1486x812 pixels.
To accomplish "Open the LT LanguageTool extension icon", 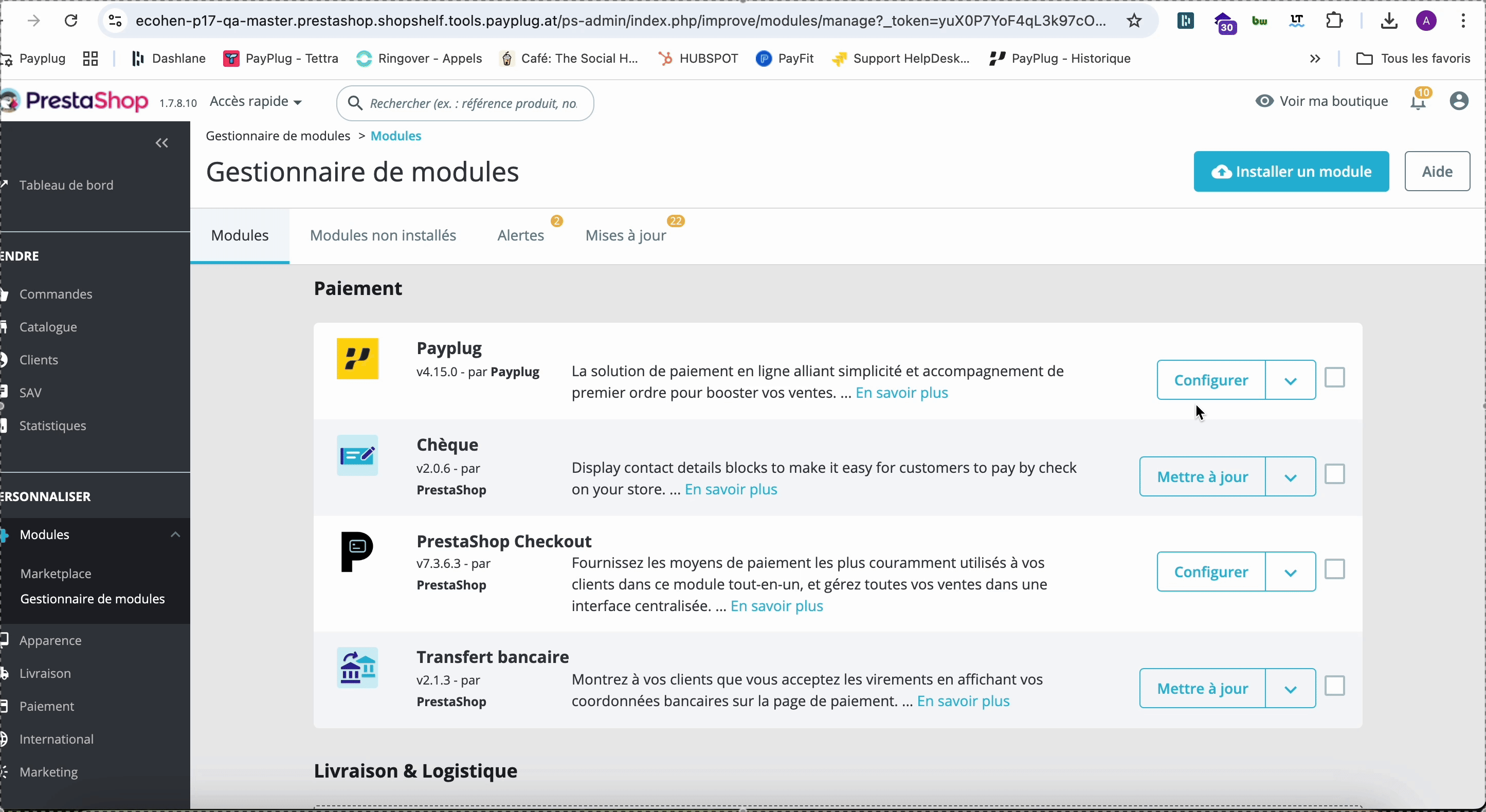I will point(1297,22).
